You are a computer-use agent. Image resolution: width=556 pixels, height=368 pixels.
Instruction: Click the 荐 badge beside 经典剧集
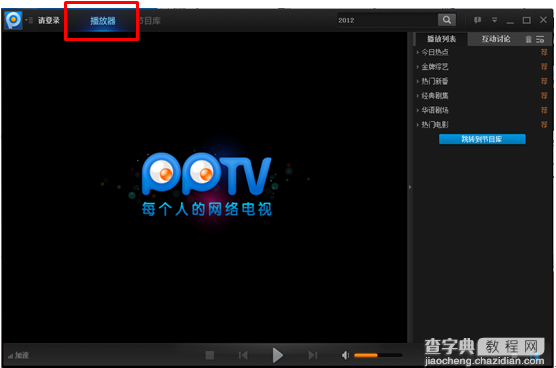click(x=544, y=96)
